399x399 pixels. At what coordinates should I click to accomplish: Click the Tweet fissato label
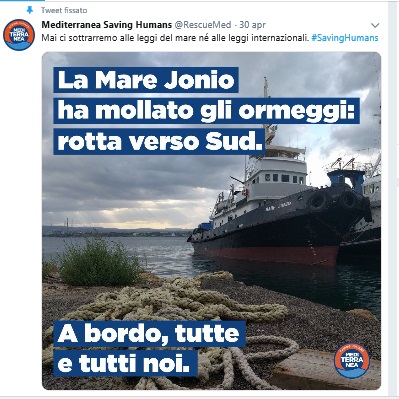tap(64, 10)
